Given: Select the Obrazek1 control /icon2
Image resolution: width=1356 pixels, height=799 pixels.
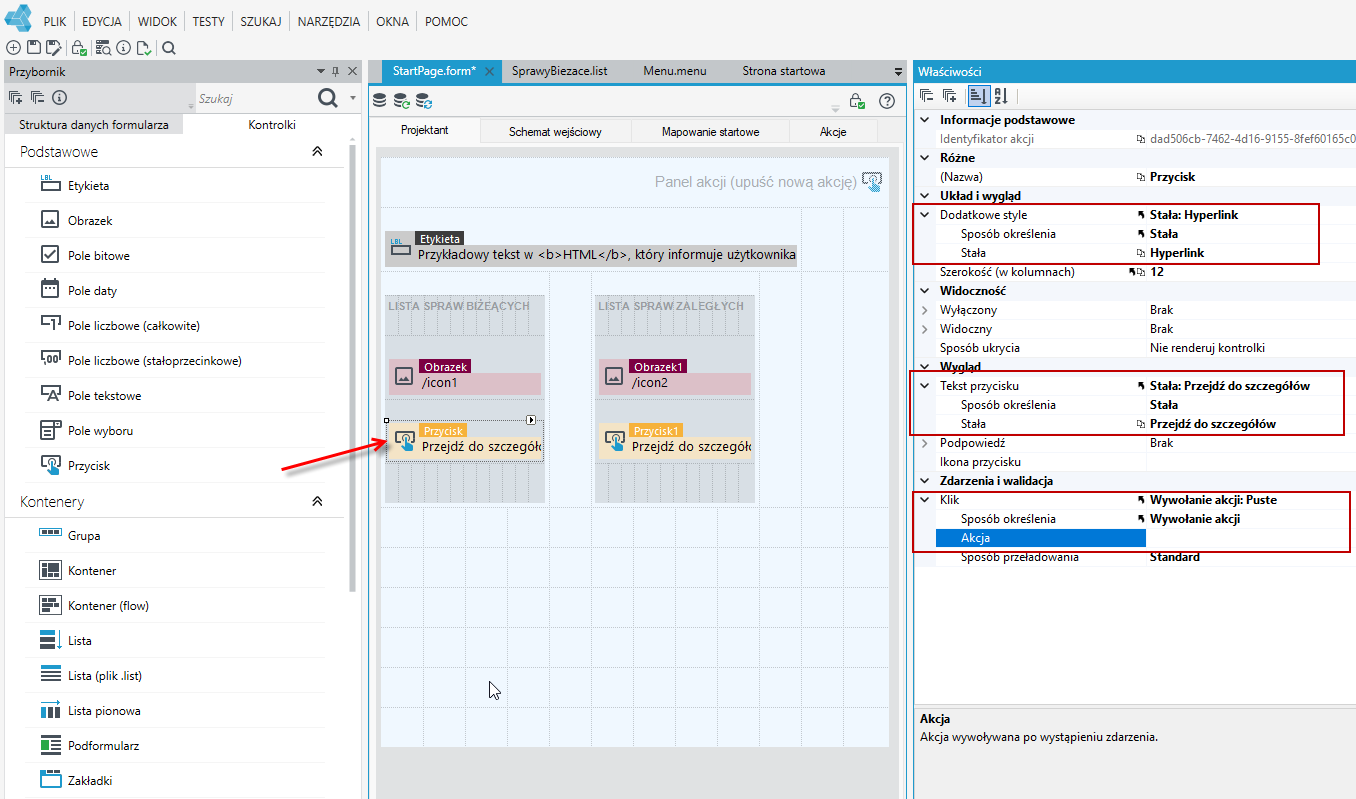Looking at the screenshot, I should [x=676, y=375].
